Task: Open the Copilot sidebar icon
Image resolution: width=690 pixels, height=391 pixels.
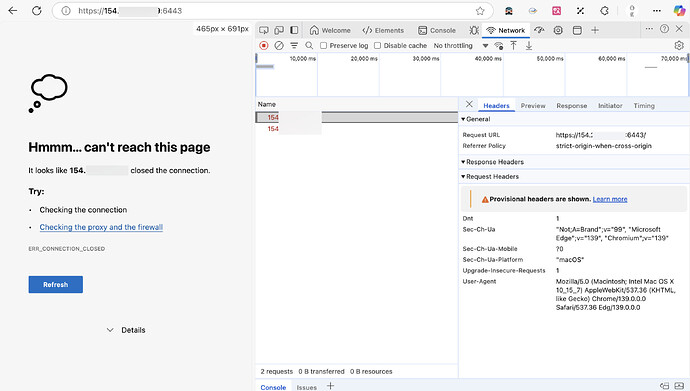Action: tap(679, 11)
